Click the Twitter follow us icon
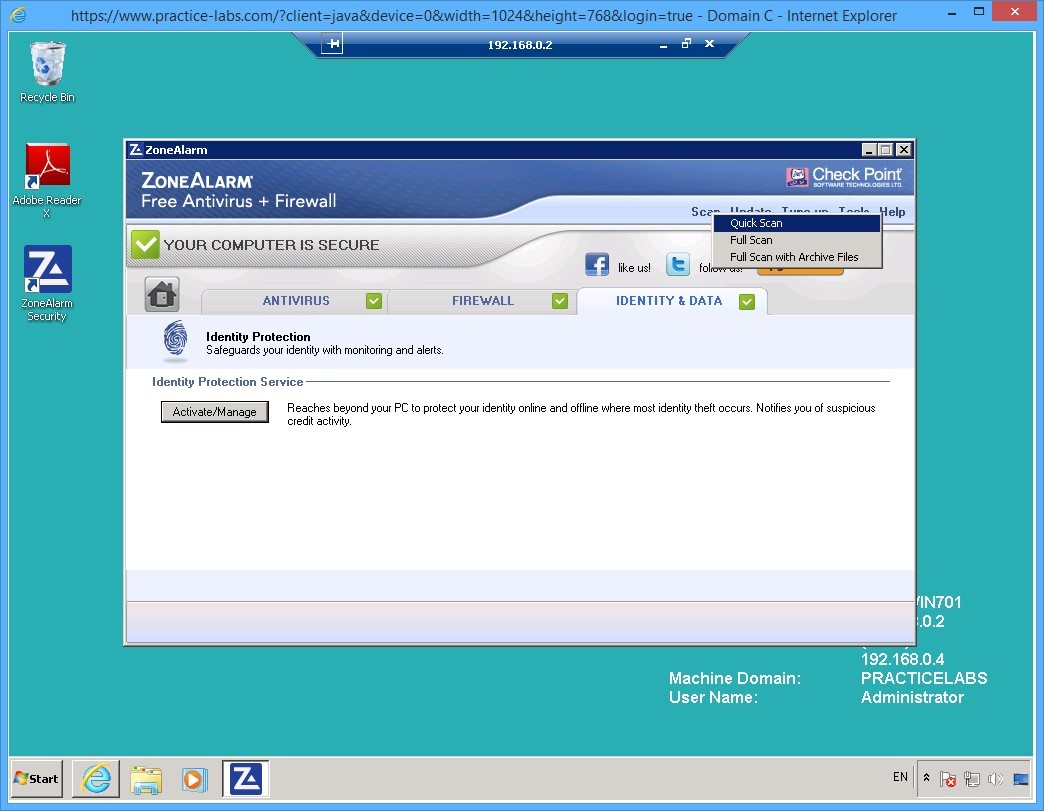 (x=678, y=264)
